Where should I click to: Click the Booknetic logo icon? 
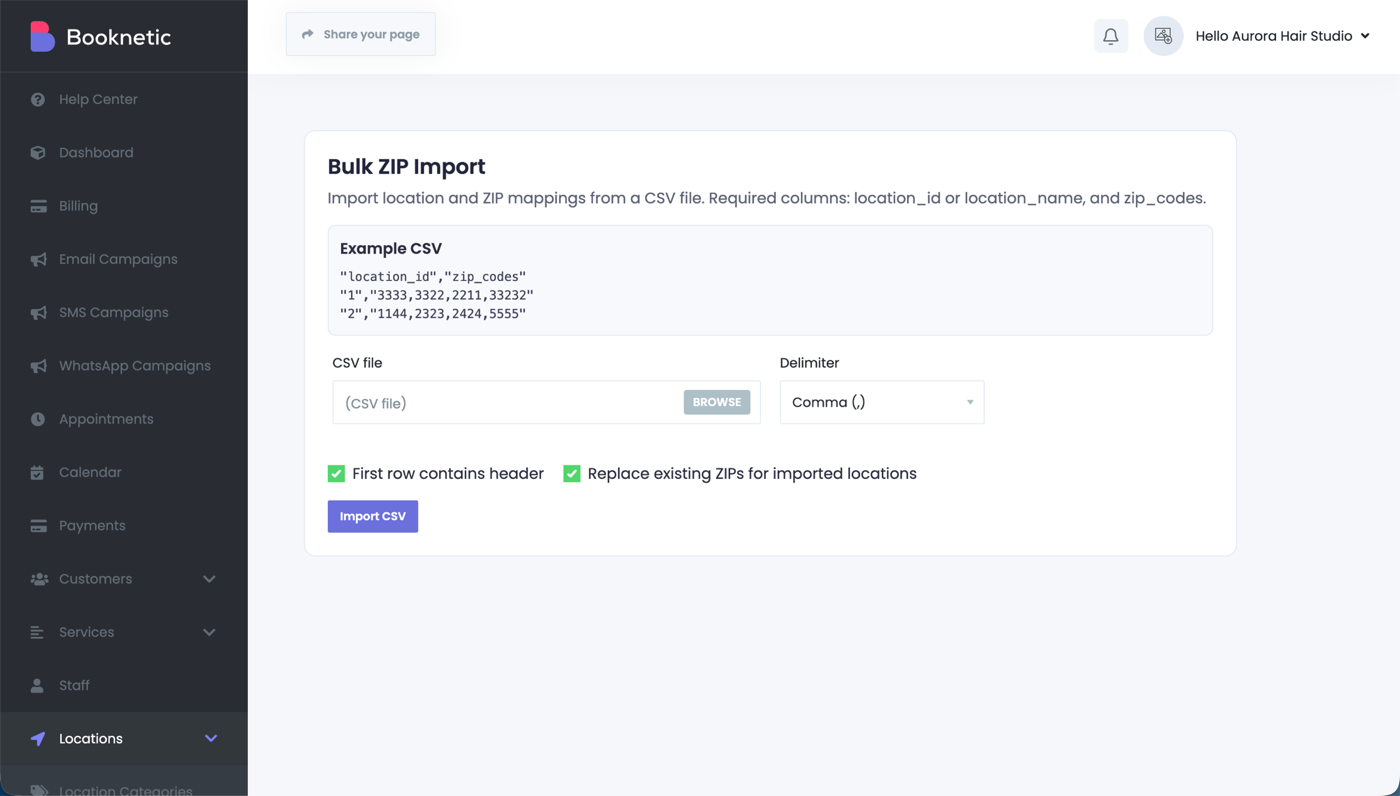(42, 37)
